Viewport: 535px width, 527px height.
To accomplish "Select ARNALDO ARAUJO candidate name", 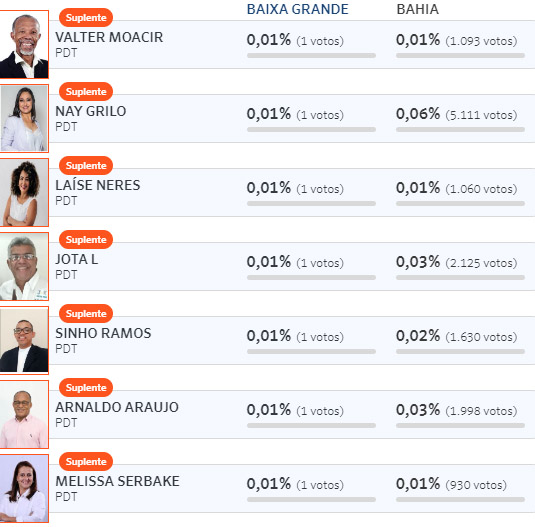I will click(117, 407).
